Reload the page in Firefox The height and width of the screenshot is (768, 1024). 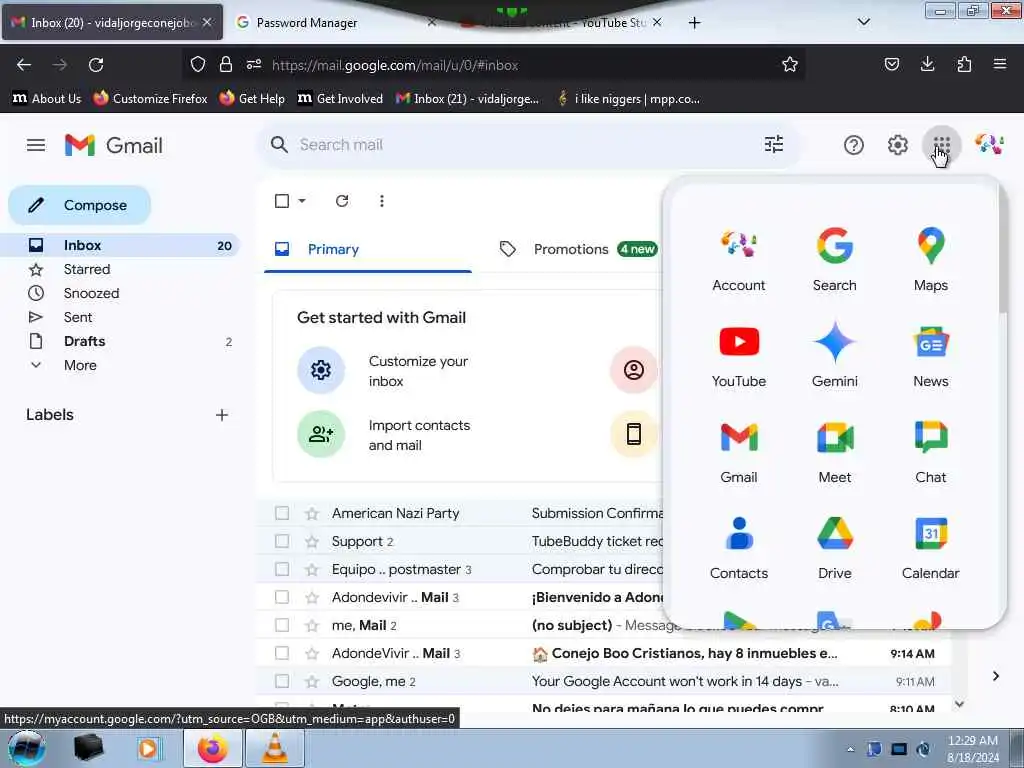(x=96, y=65)
